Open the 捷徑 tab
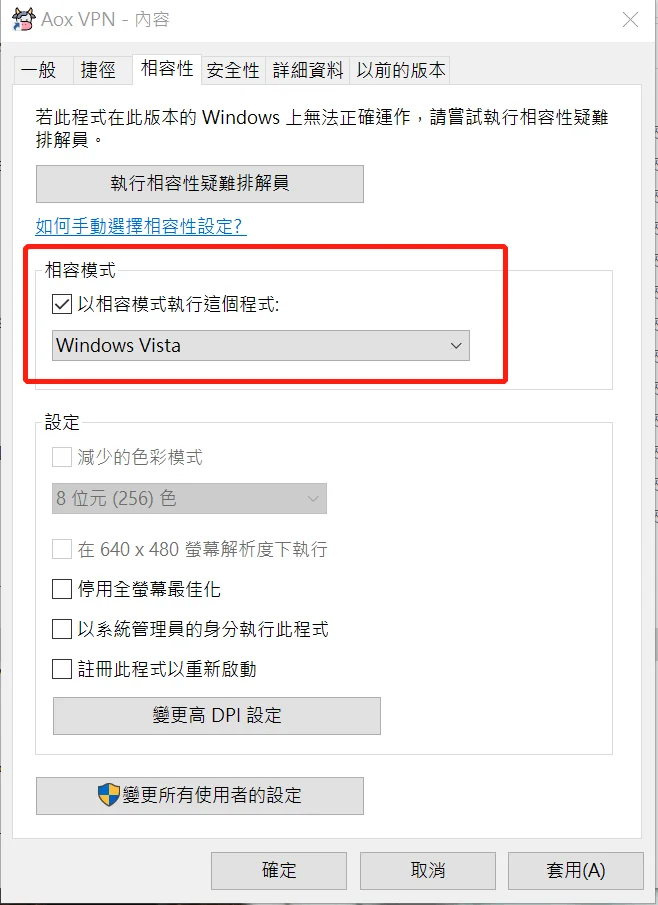The image size is (658, 905). (x=98, y=70)
